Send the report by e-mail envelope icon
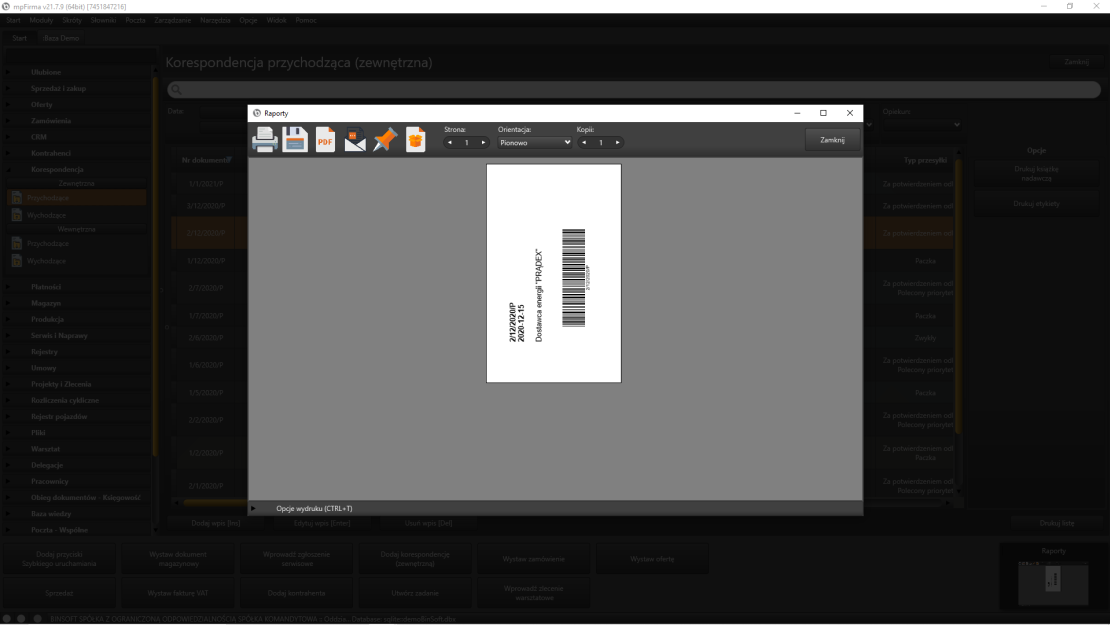 pyautogui.click(x=355, y=140)
